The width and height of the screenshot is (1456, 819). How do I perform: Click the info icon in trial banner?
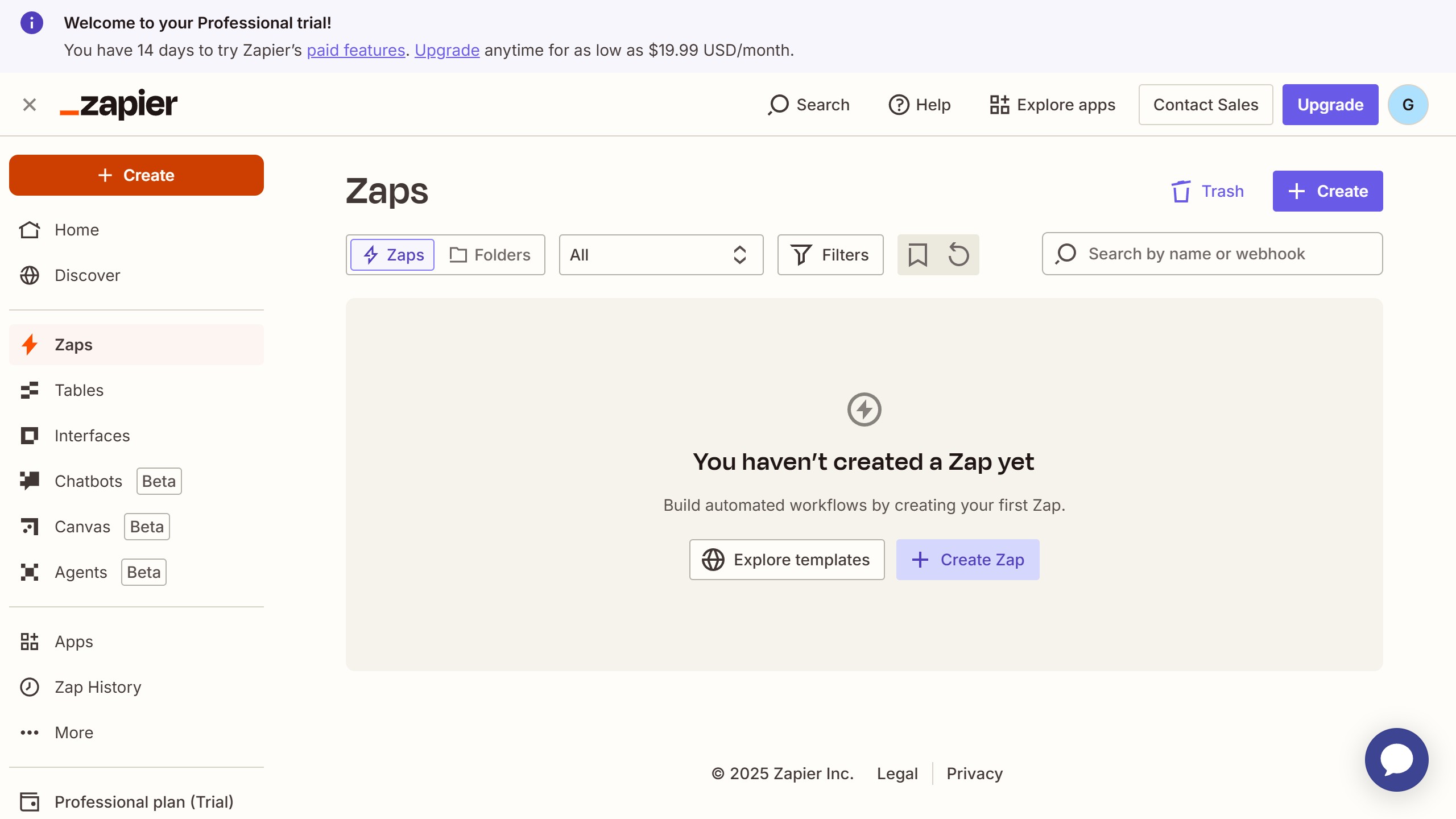click(x=32, y=23)
